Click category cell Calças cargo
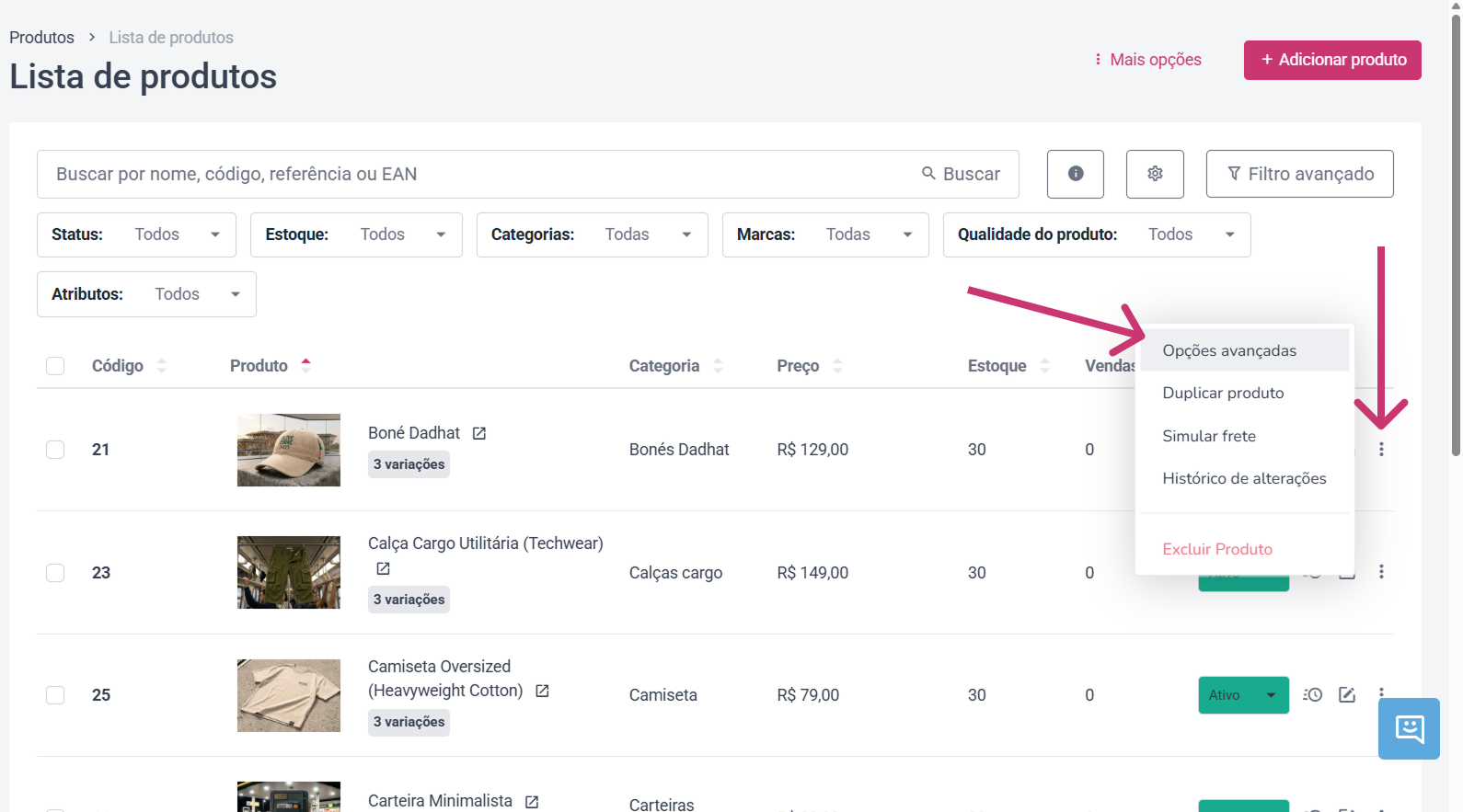The width and height of the screenshot is (1463, 812). coord(675,573)
